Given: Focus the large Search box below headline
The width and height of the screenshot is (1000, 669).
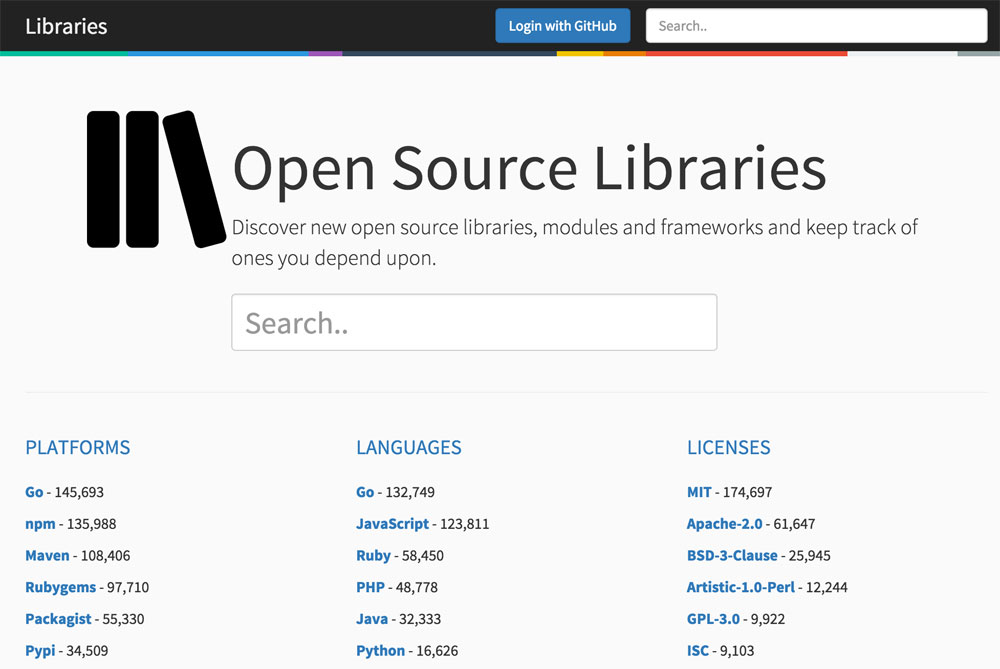Looking at the screenshot, I should coord(474,322).
